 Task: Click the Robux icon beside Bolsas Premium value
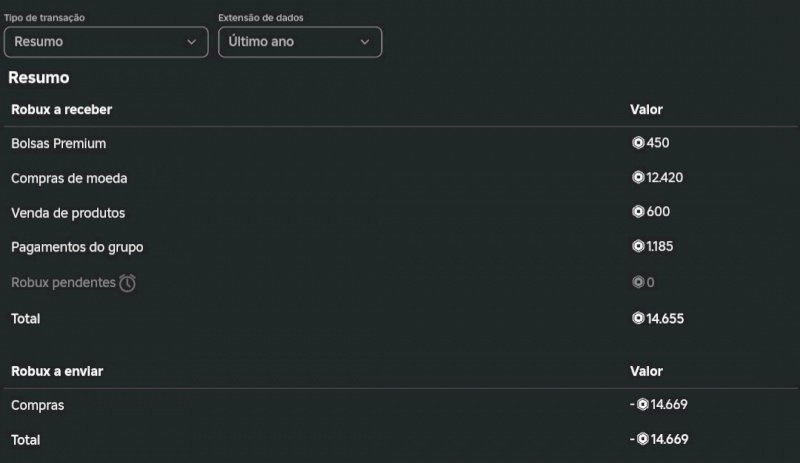[x=638, y=143]
